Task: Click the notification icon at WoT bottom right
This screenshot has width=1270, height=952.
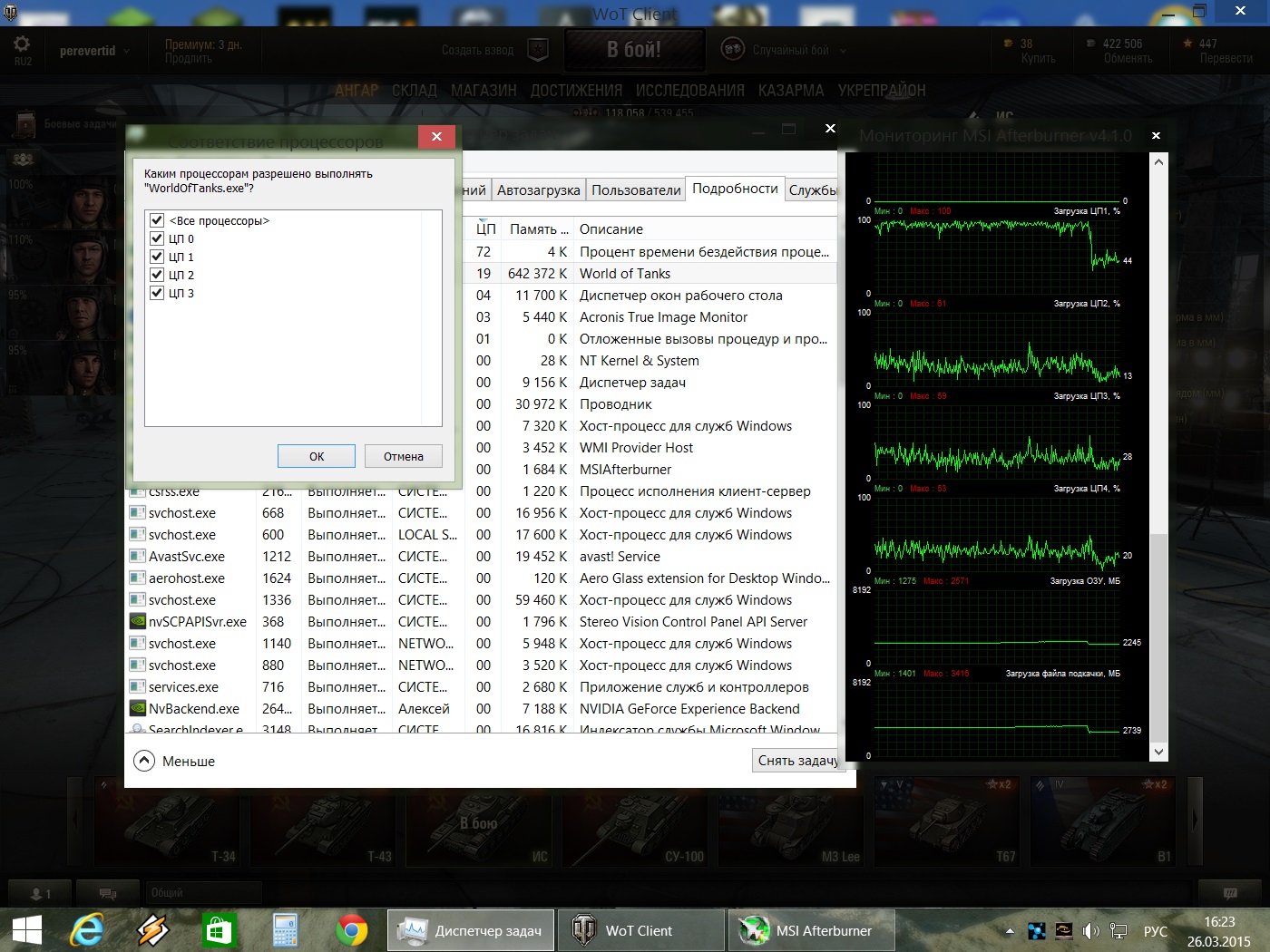Action: tap(1230, 893)
